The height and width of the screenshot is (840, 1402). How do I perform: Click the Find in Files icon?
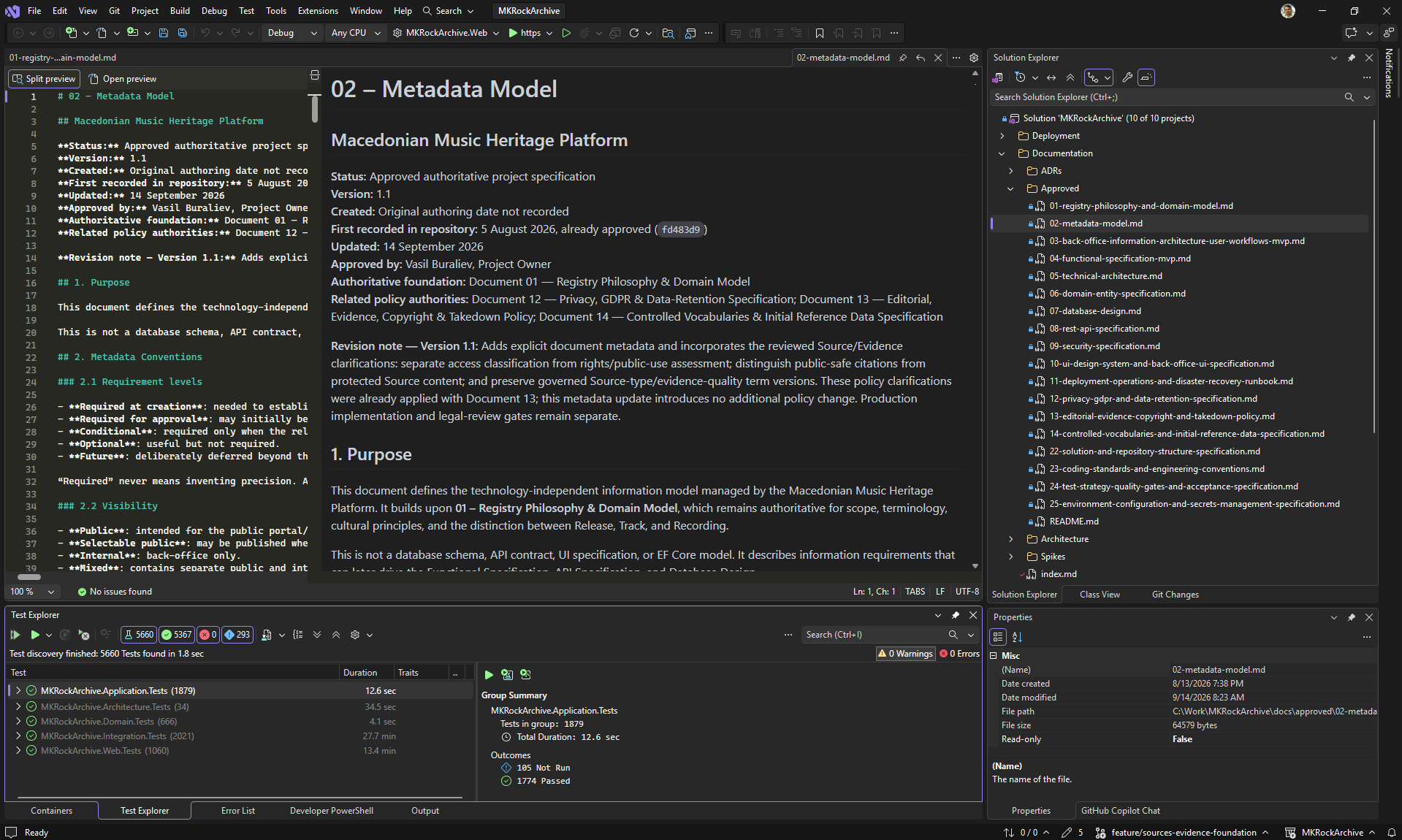pos(668,33)
